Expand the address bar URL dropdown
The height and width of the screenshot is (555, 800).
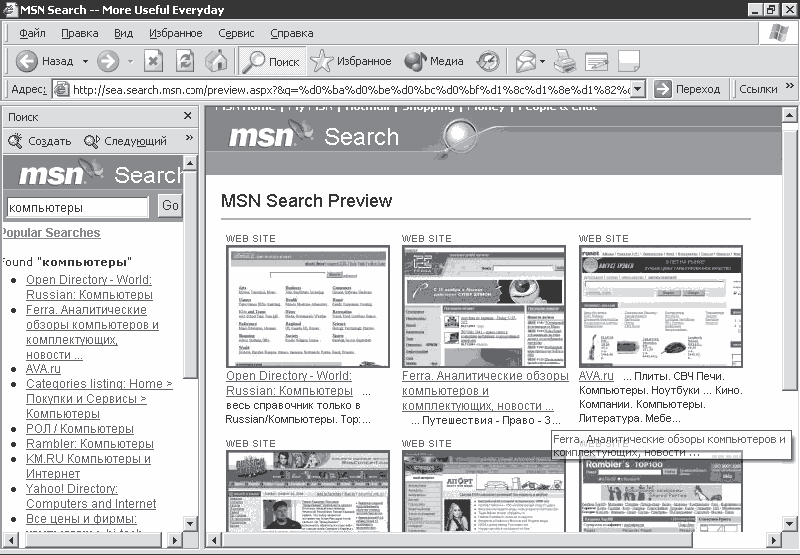tap(638, 89)
